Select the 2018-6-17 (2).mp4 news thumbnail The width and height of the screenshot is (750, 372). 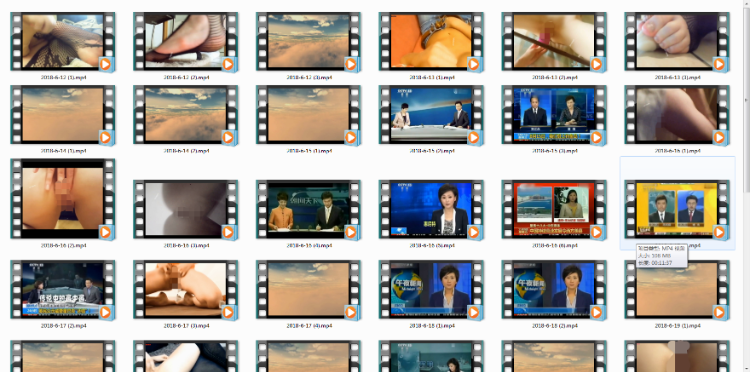click(x=63, y=290)
